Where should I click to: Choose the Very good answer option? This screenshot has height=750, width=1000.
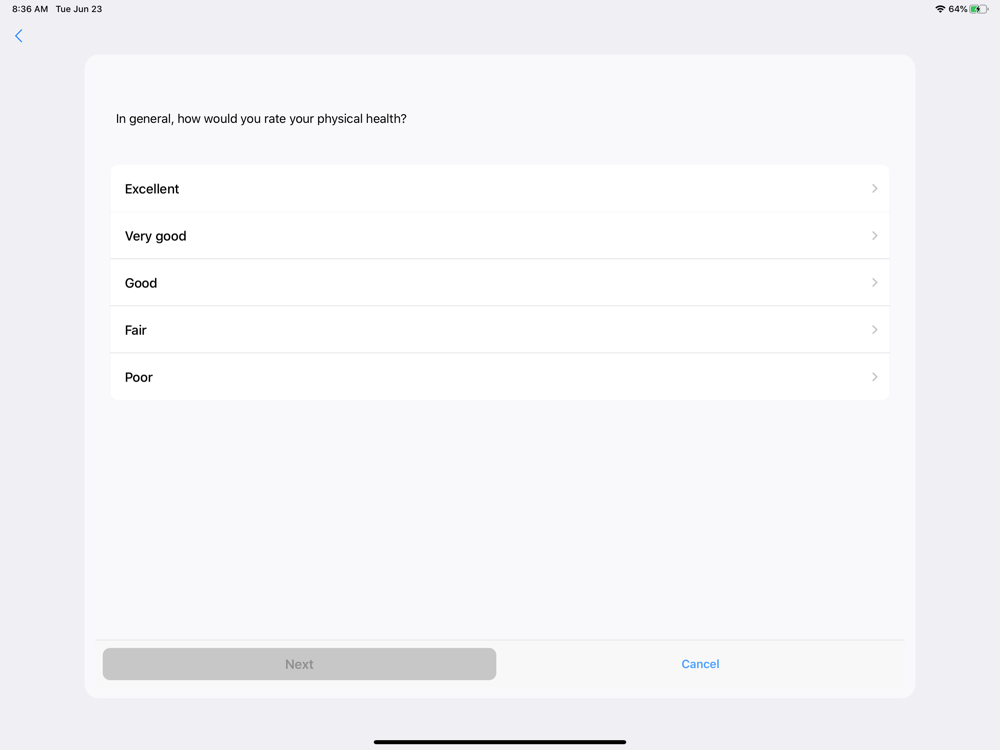point(156,236)
